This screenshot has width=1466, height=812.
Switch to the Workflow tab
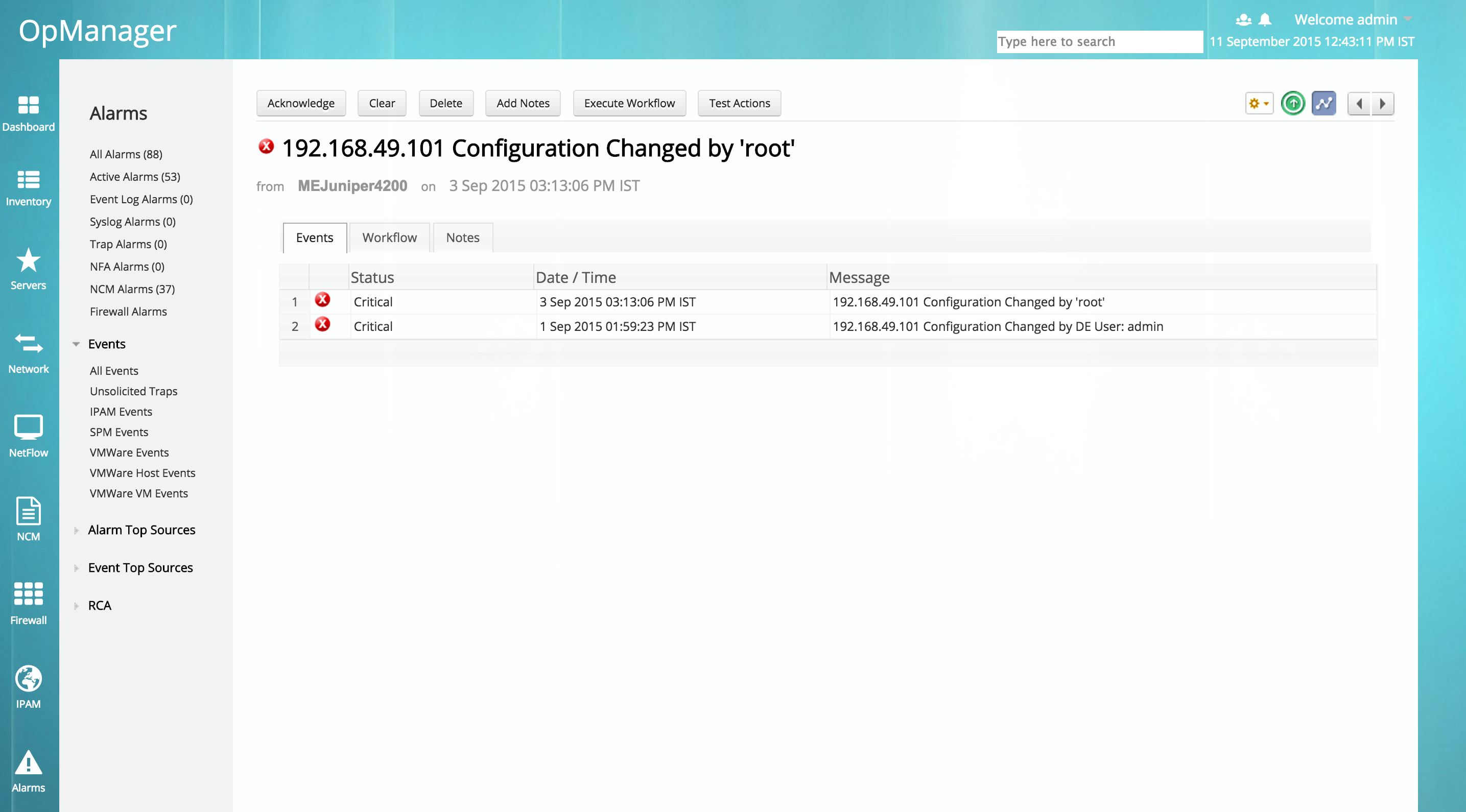click(x=389, y=237)
